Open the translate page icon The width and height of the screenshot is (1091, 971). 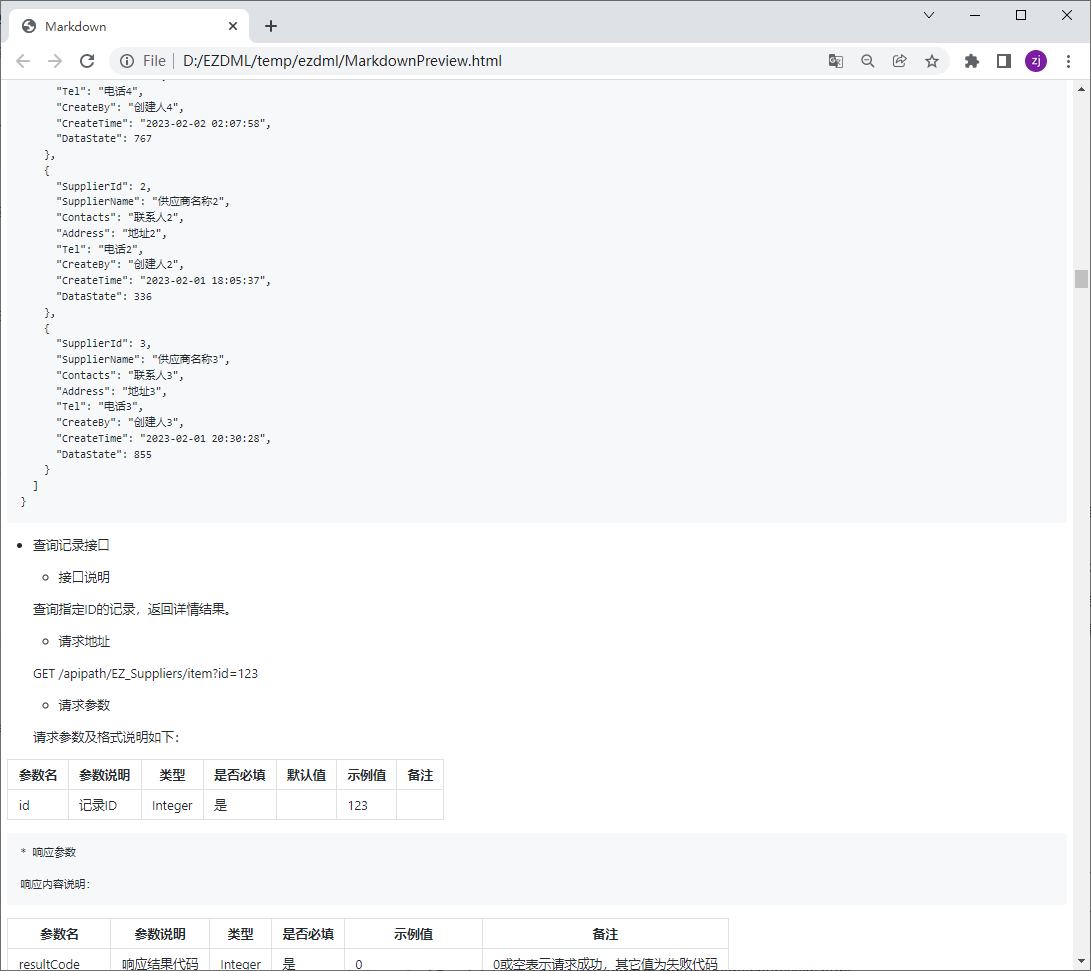pos(836,61)
